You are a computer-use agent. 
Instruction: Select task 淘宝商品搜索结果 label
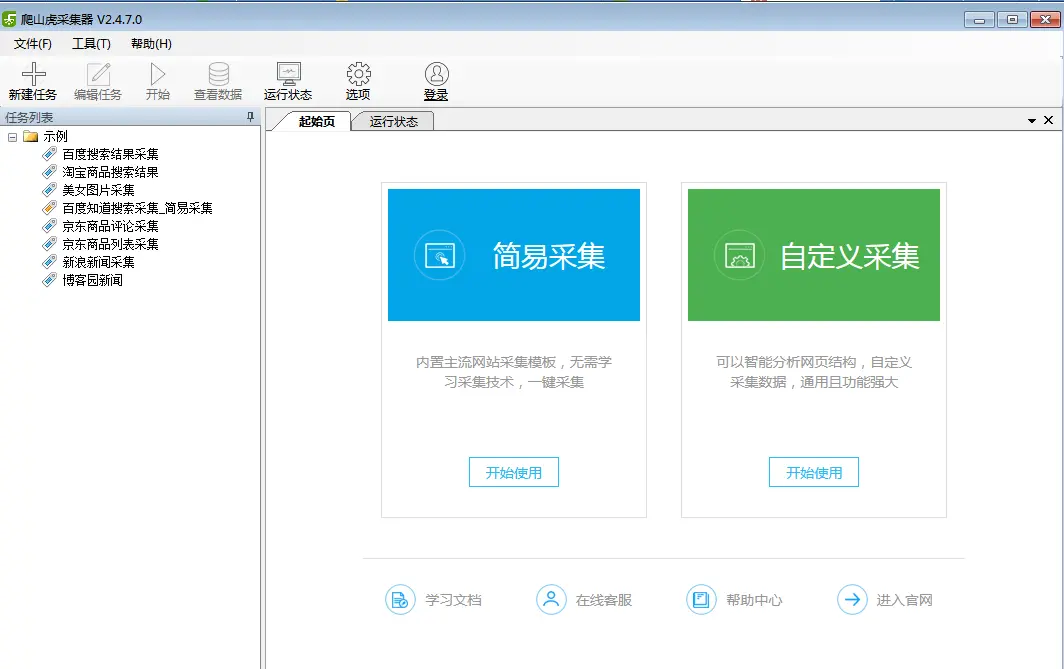pos(111,172)
